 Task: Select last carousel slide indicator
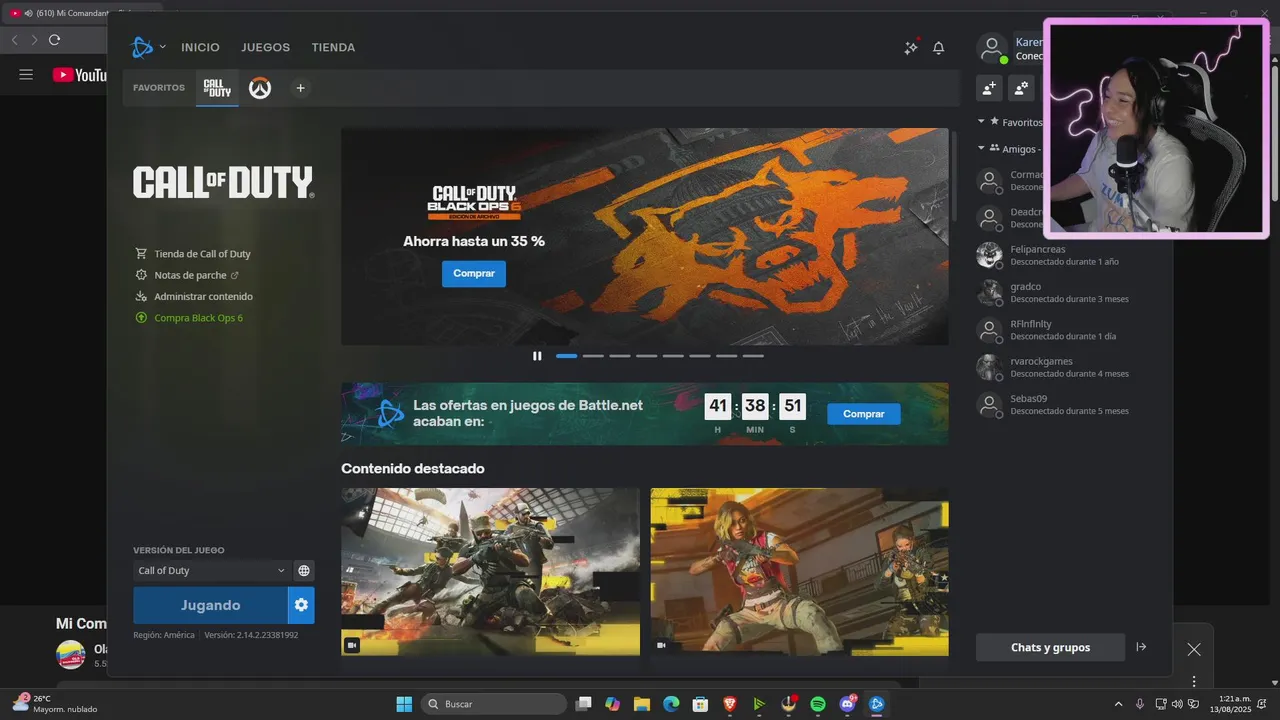753,356
